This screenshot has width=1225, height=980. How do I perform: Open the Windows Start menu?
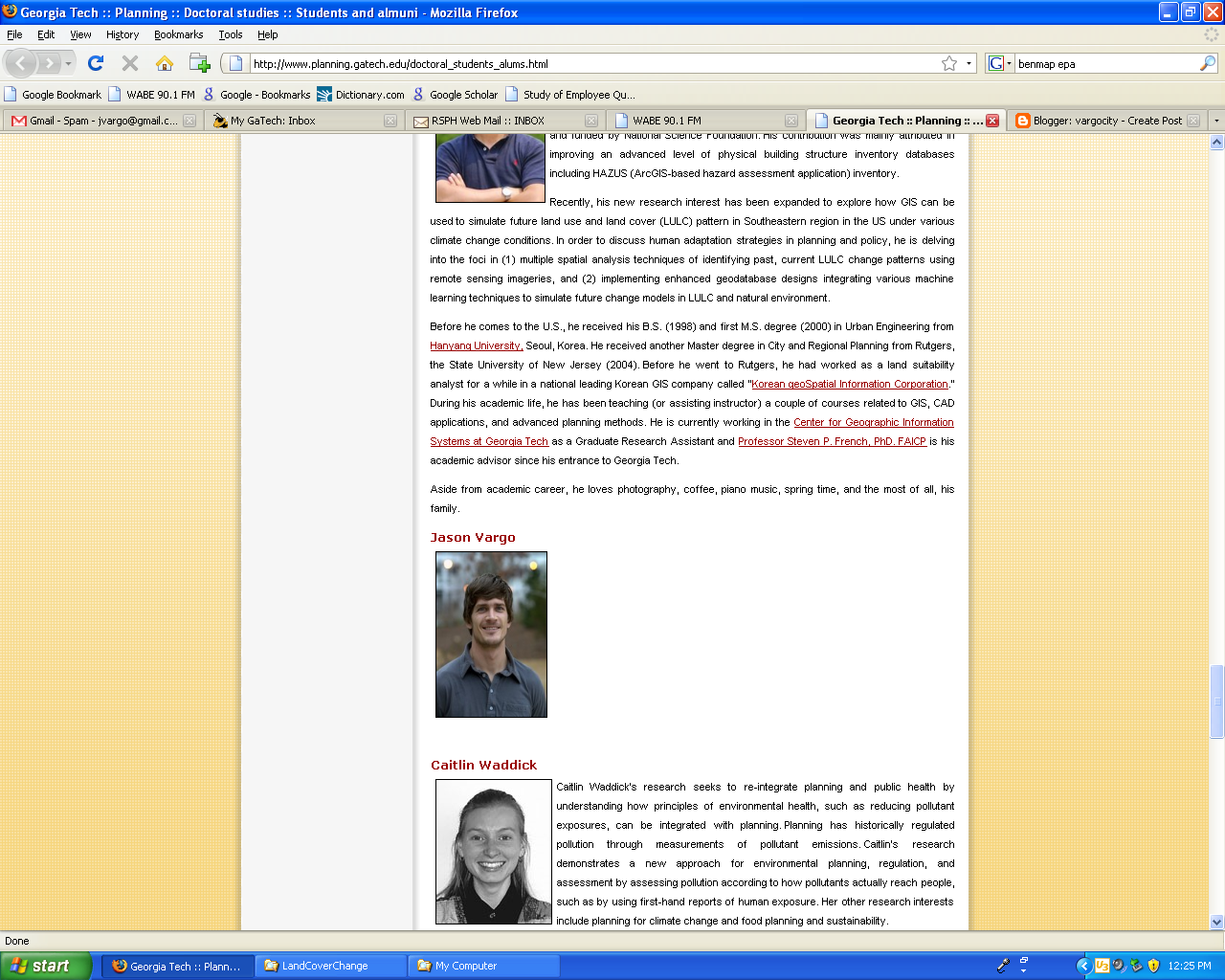point(46,966)
